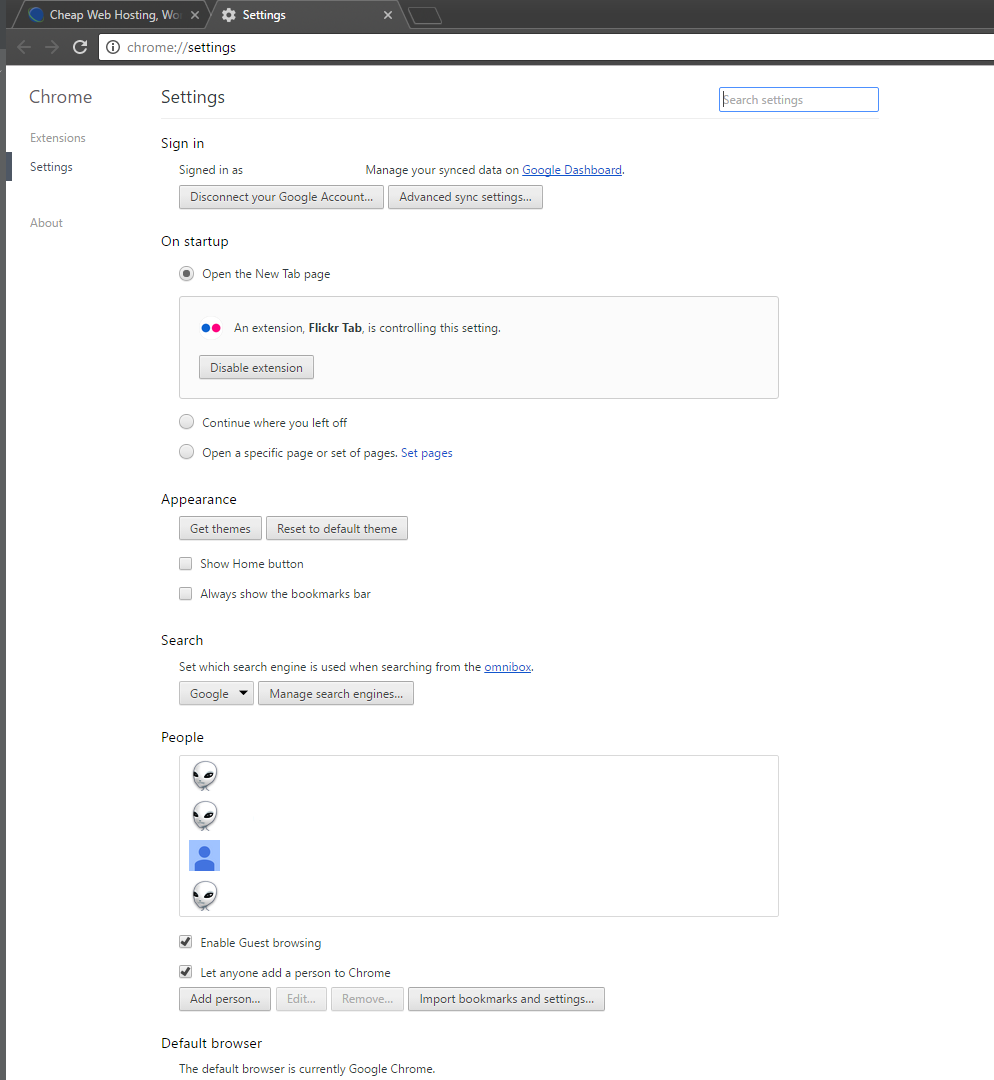Viewport: 994px width, 1080px height.
Task: Open the Google search engine dropdown
Action: 216,694
